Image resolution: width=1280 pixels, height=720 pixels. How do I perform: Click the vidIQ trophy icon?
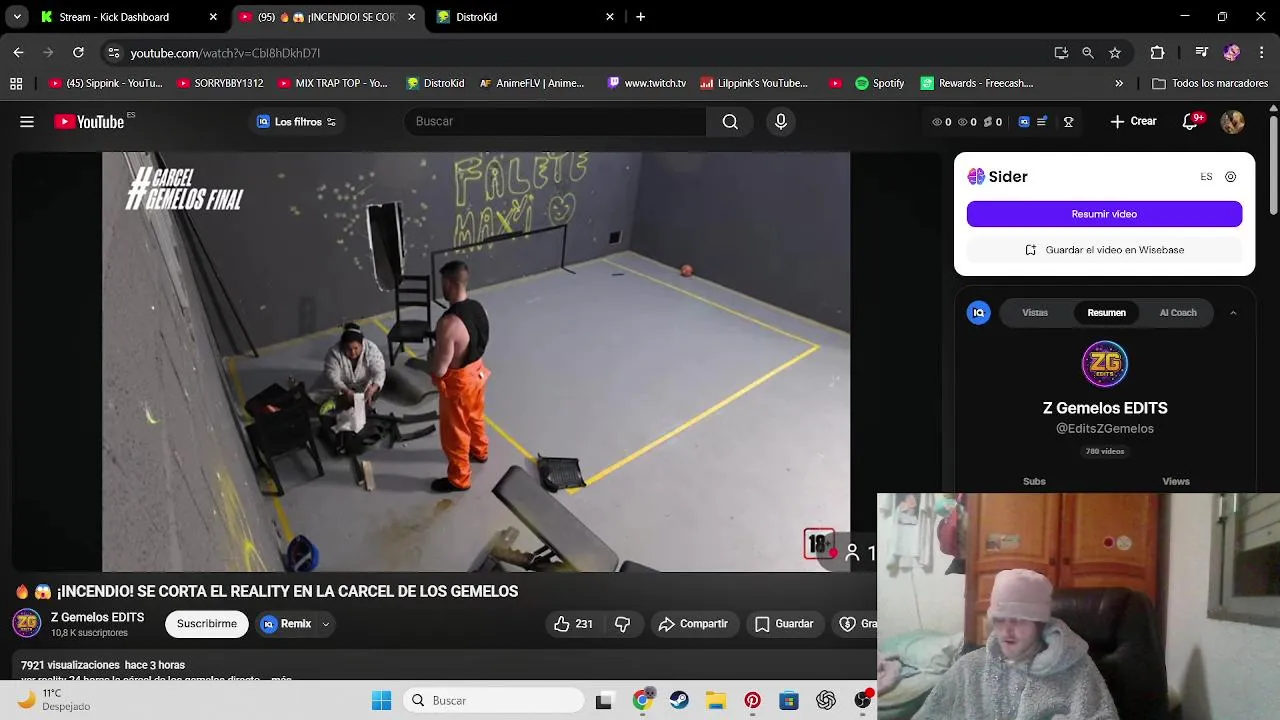point(1068,122)
